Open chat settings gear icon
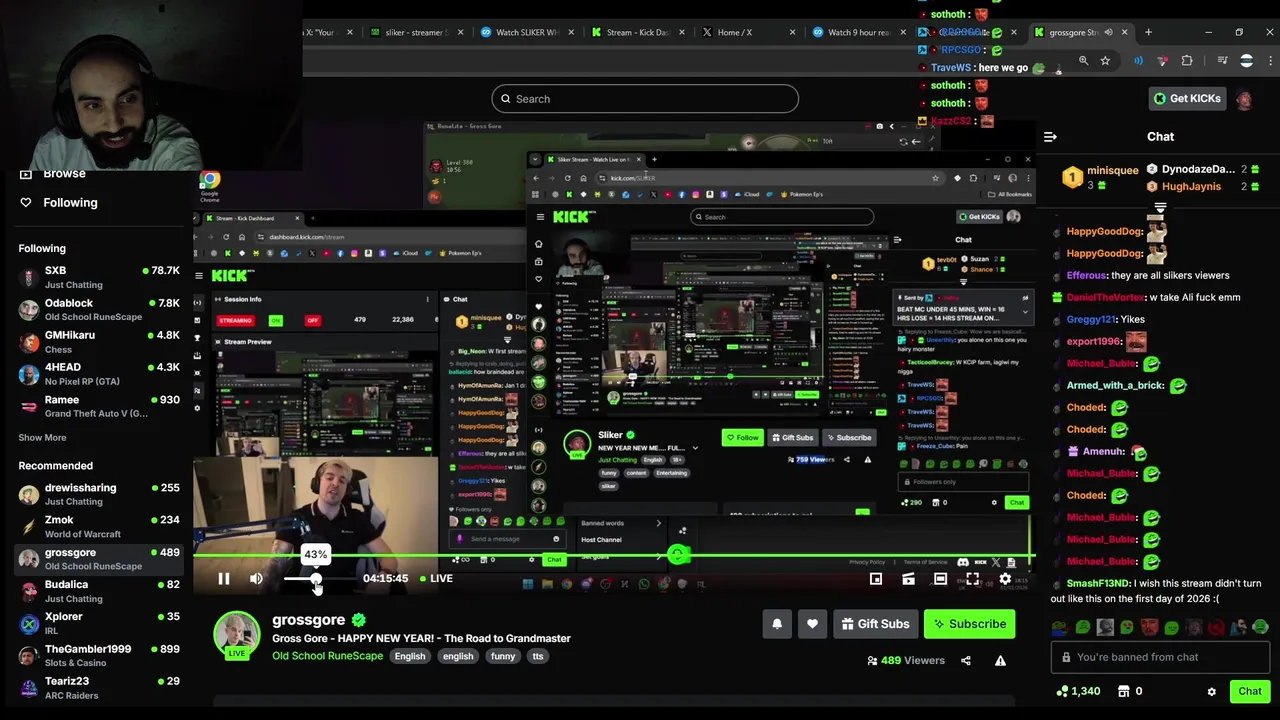 [1211, 692]
